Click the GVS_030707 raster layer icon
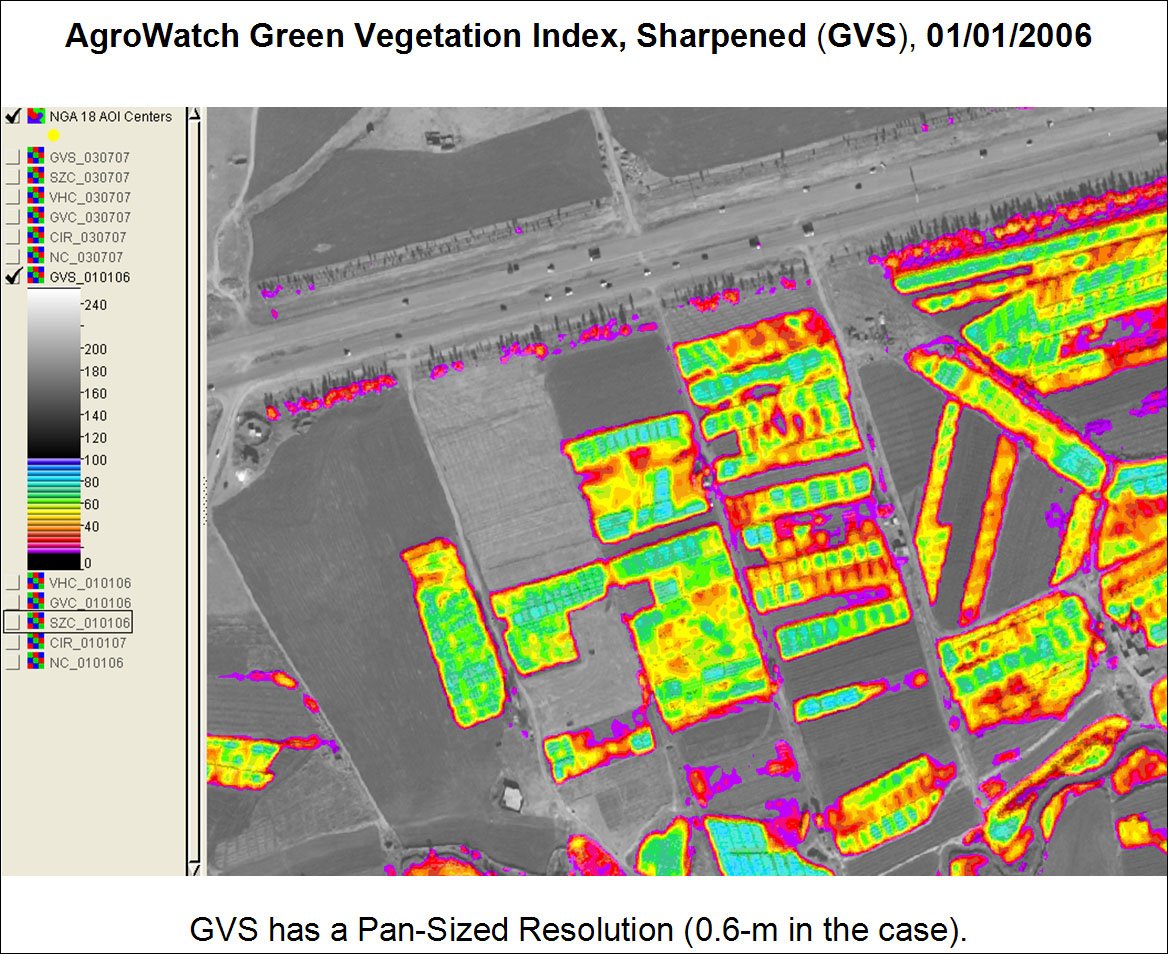Image resolution: width=1168 pixels, height=954 pixels. click(36, 157)
